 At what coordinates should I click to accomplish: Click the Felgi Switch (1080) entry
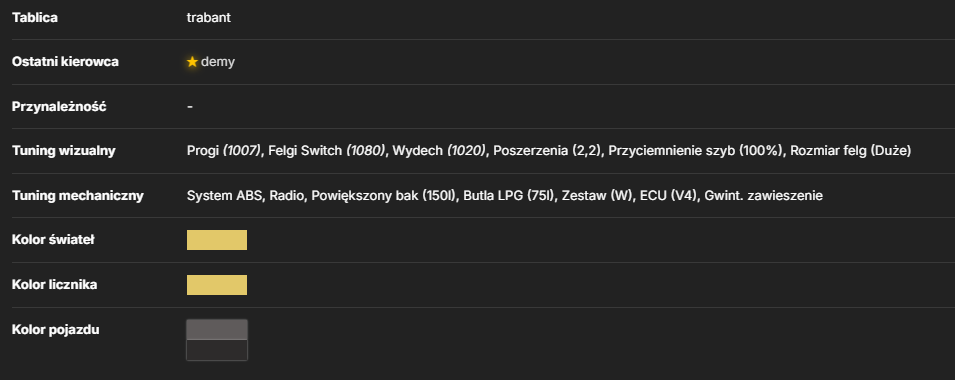click(327, 151)
